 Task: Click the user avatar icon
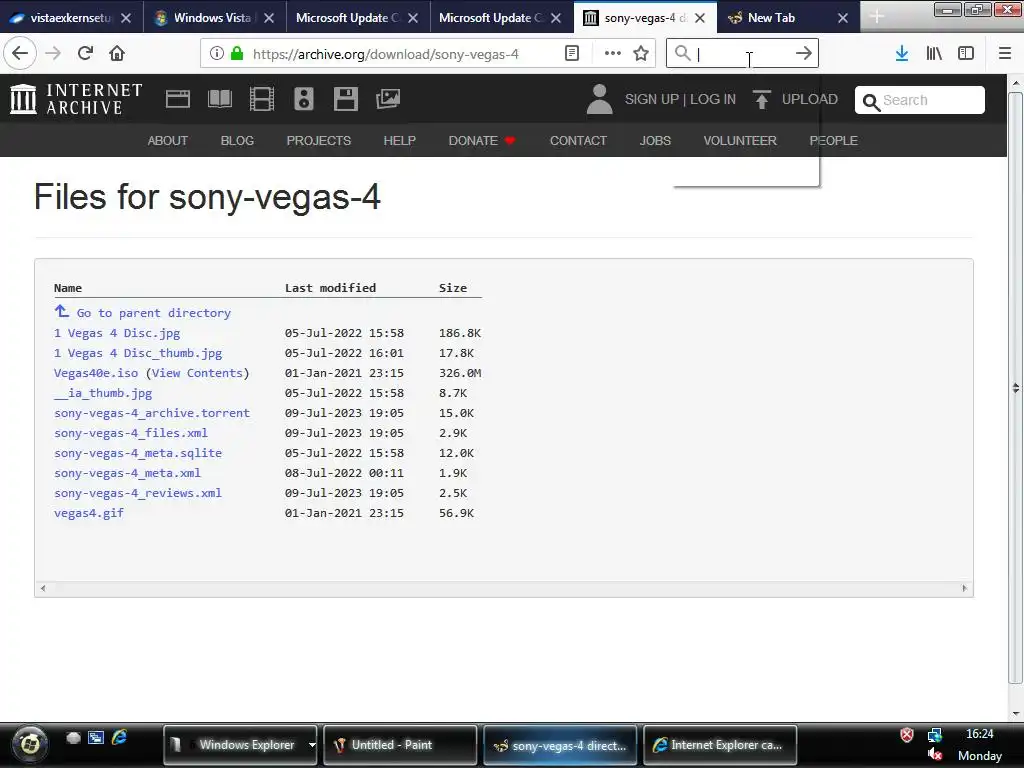tap(600, 99)
